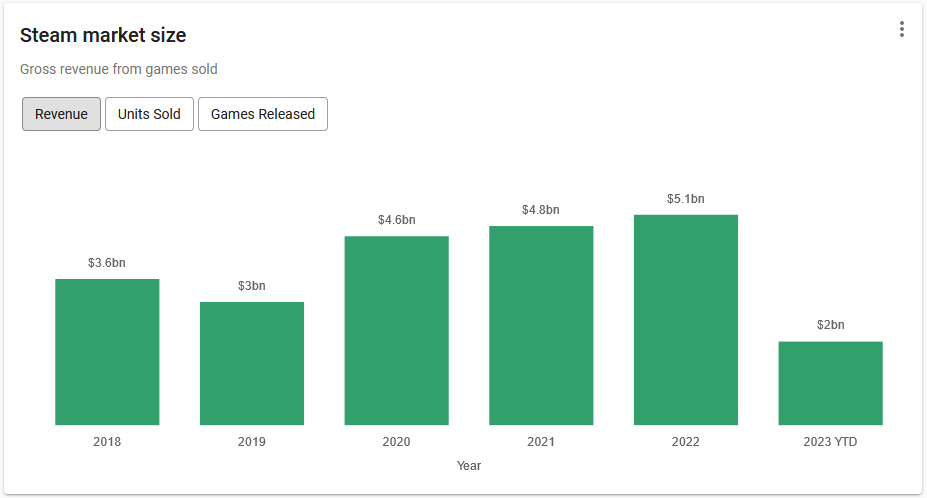Click the 2020 revenue bar
Image resolution: width=927 pixels, height=498 pixels.
point(397,331)
